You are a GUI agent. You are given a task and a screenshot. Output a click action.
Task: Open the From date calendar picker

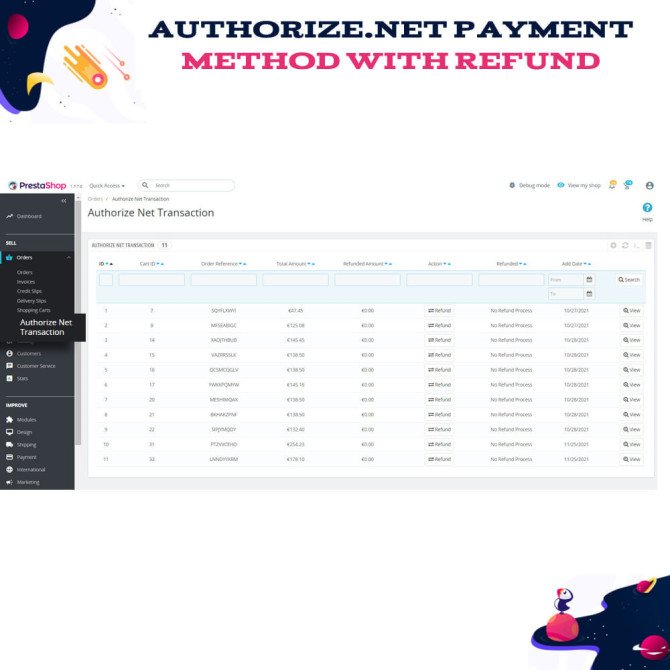pyautogui.click(x=589, y=279)
